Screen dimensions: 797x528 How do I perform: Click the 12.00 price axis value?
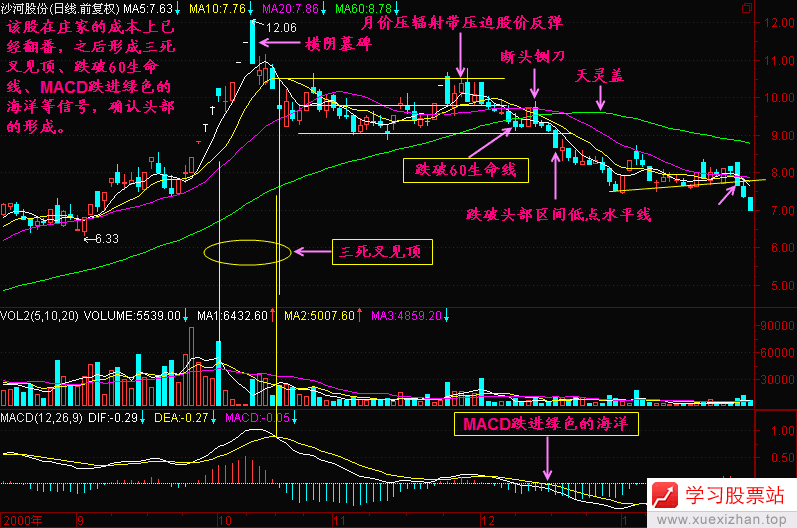coord(779,22)
